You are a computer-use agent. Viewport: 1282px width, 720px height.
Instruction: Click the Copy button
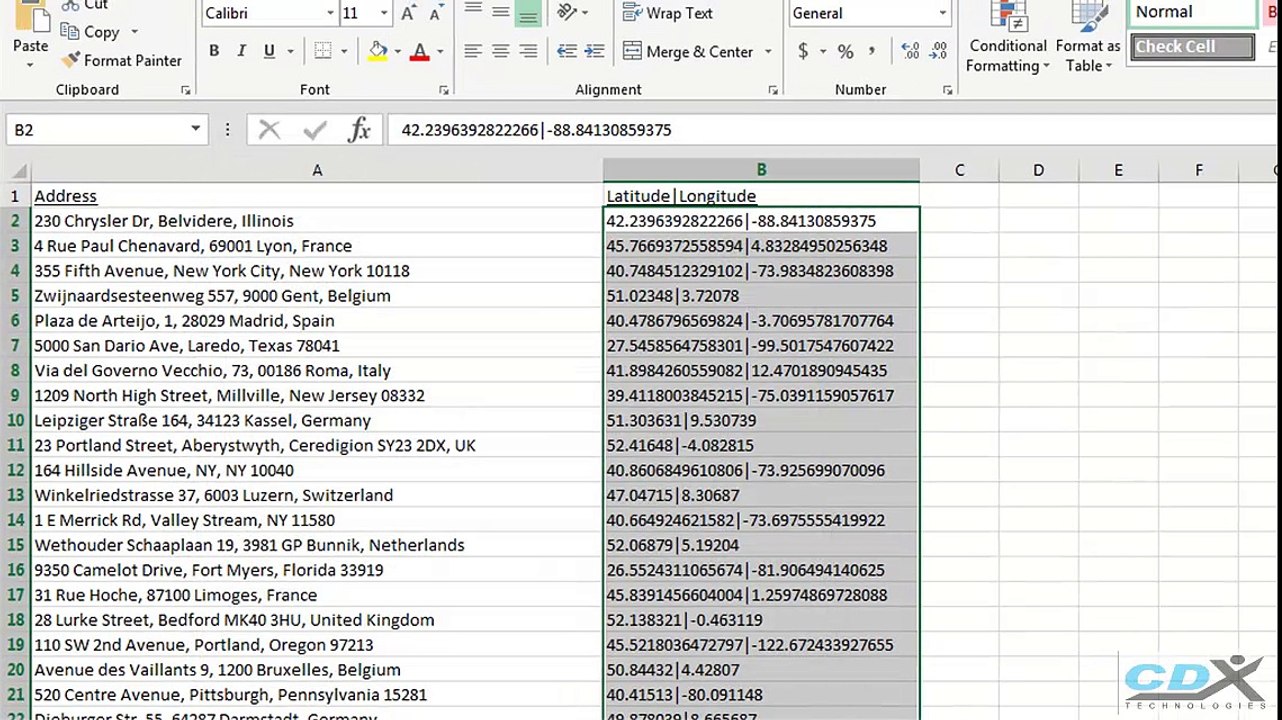(90, 32)
